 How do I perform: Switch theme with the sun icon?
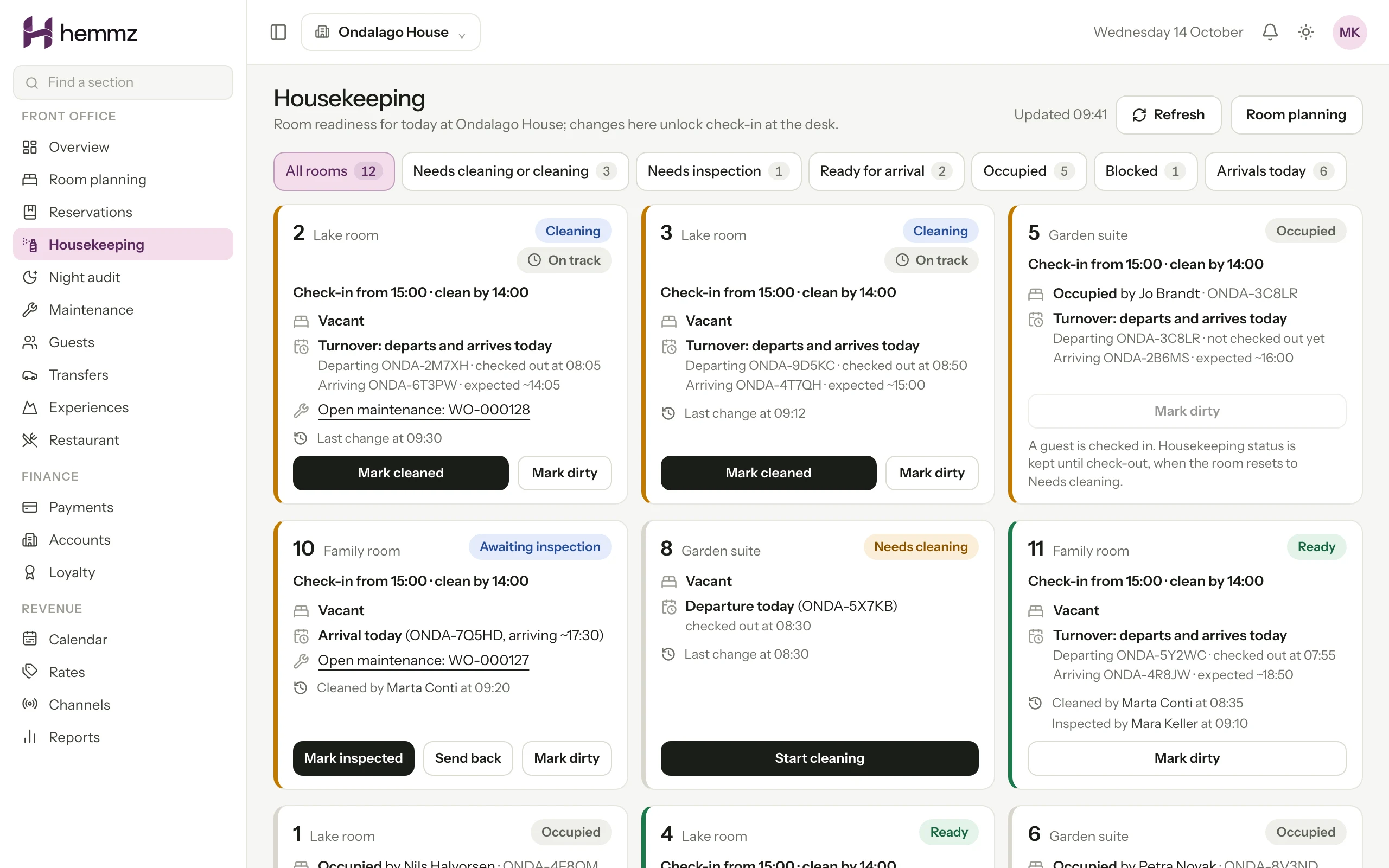pos(1306,32)
